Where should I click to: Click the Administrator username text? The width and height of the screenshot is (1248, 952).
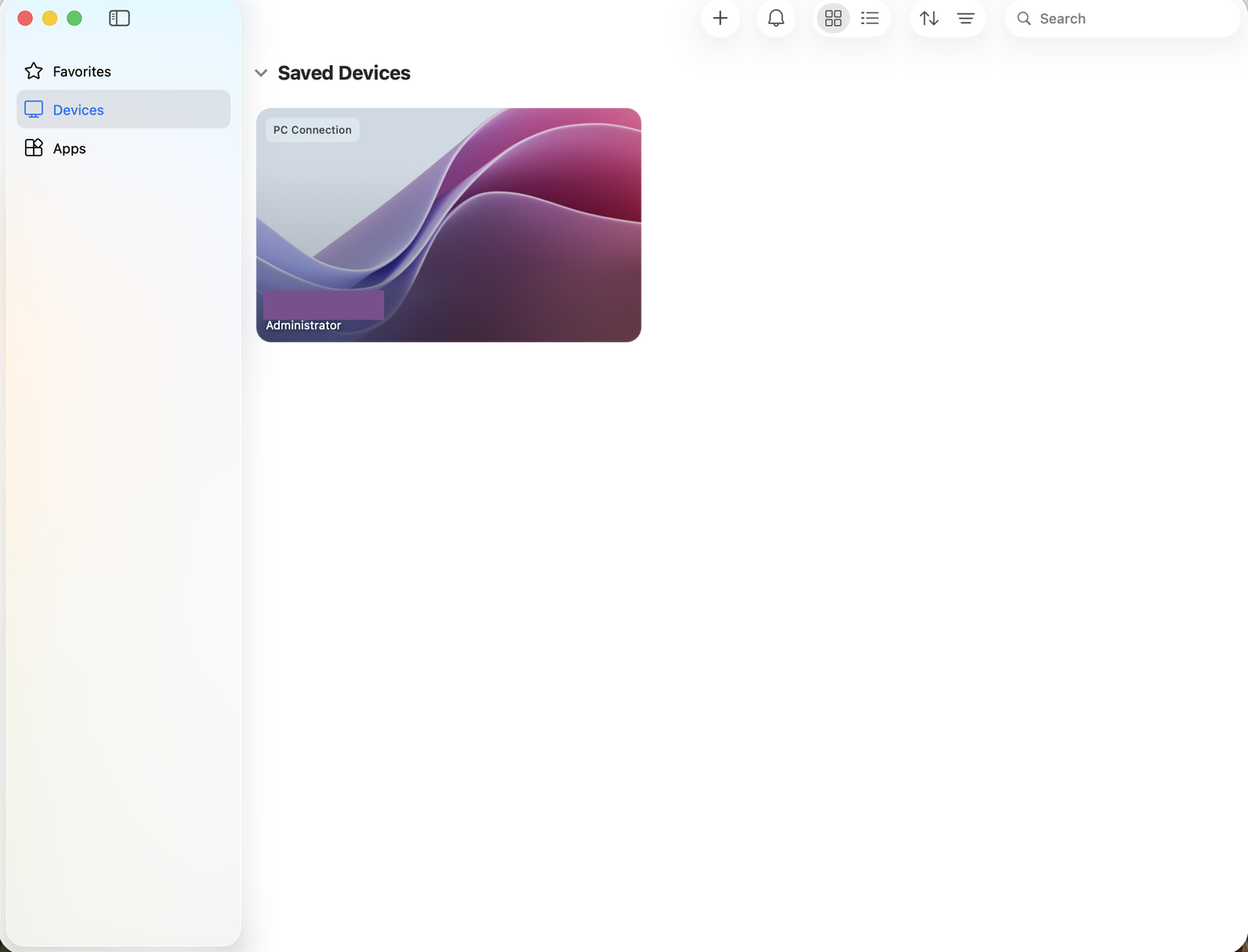click(x=303, y=325)
